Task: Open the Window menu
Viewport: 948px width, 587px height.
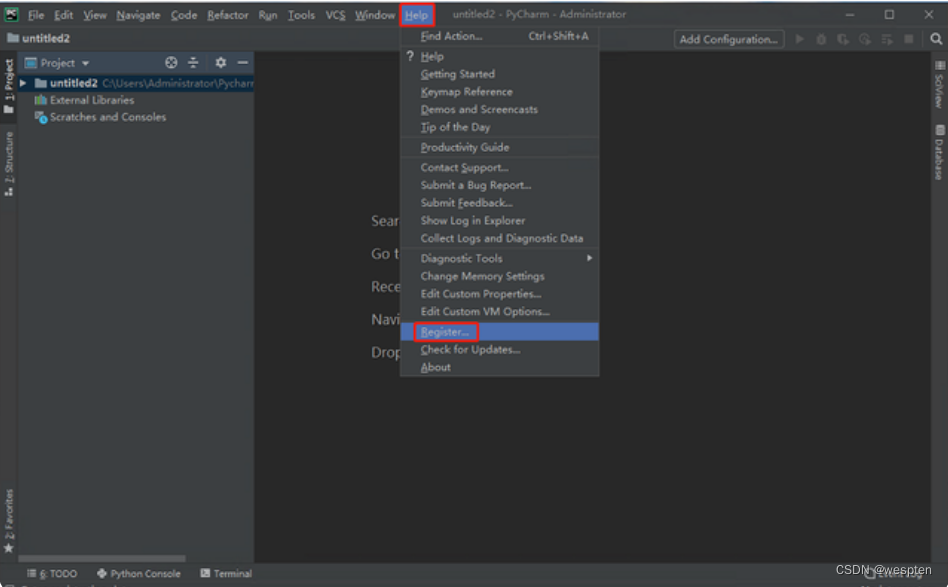Action: (x=375, y=15)
